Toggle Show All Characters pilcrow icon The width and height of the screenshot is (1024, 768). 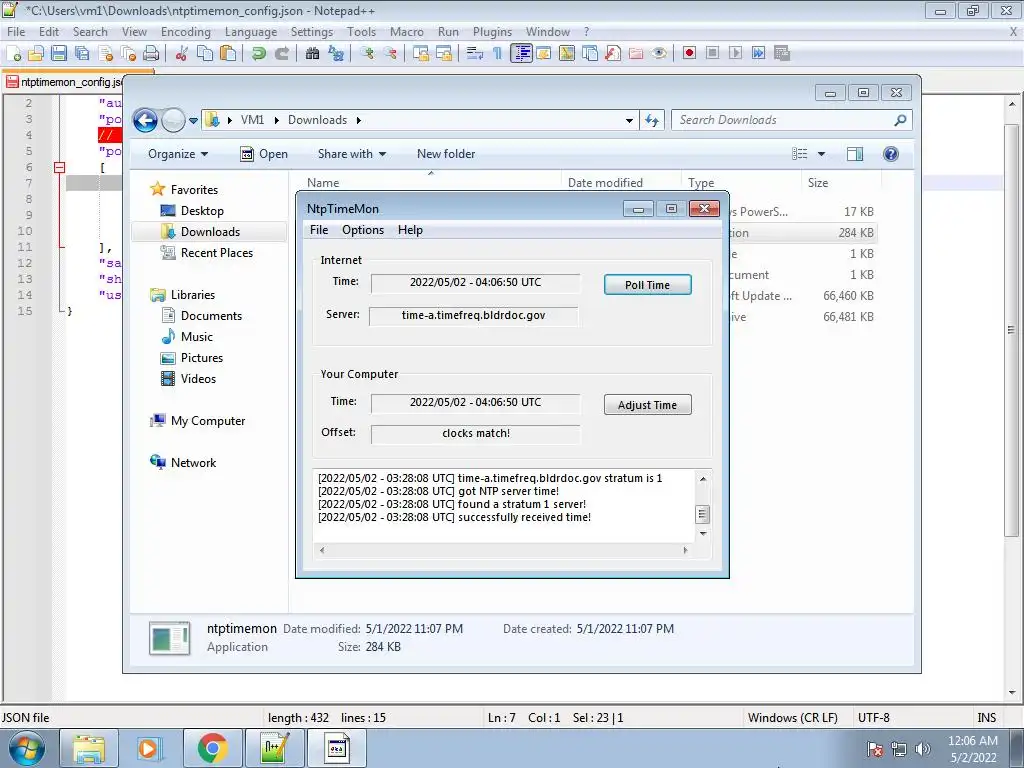pos(497,53)
